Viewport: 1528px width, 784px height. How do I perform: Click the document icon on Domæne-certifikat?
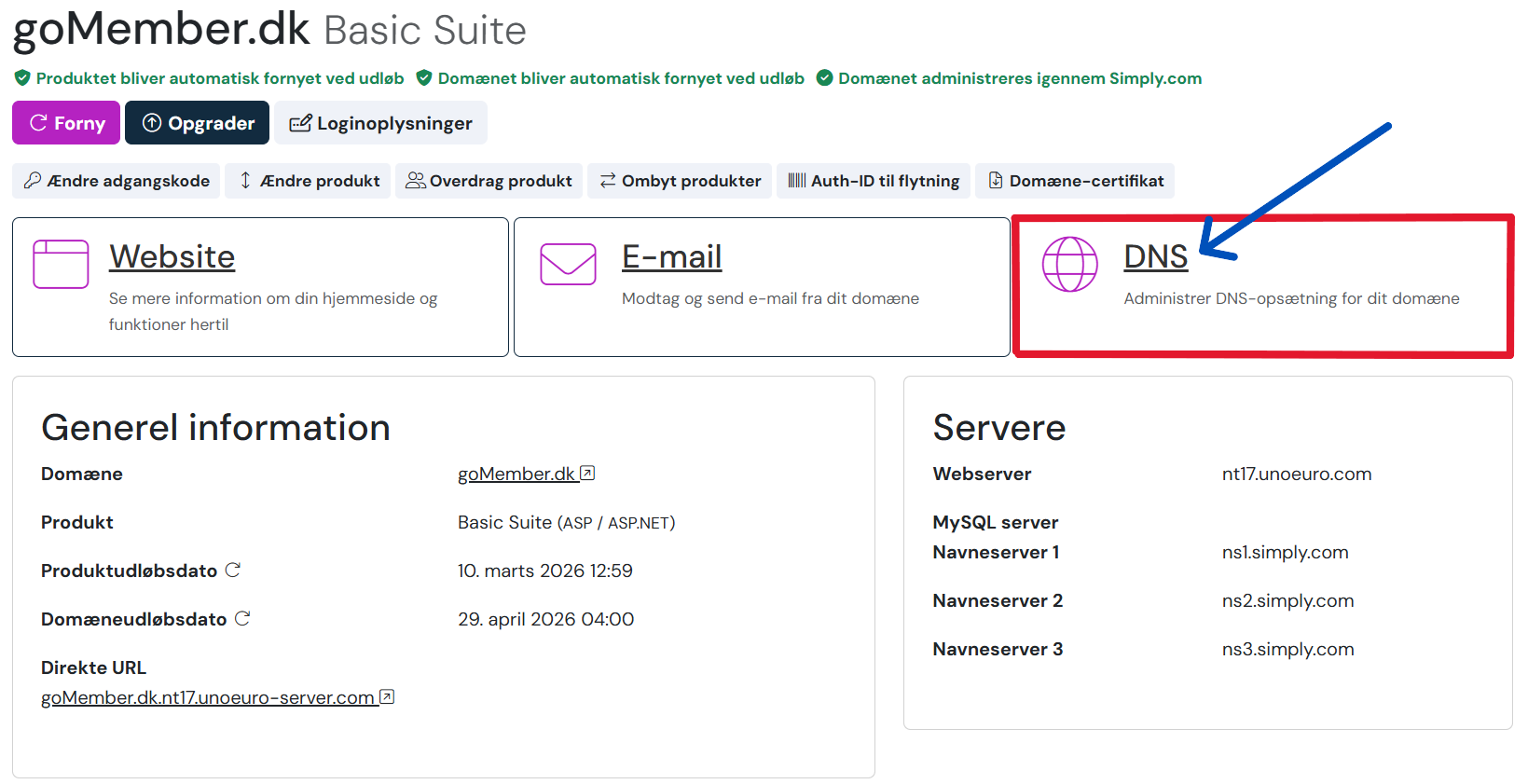pos(996,180)
